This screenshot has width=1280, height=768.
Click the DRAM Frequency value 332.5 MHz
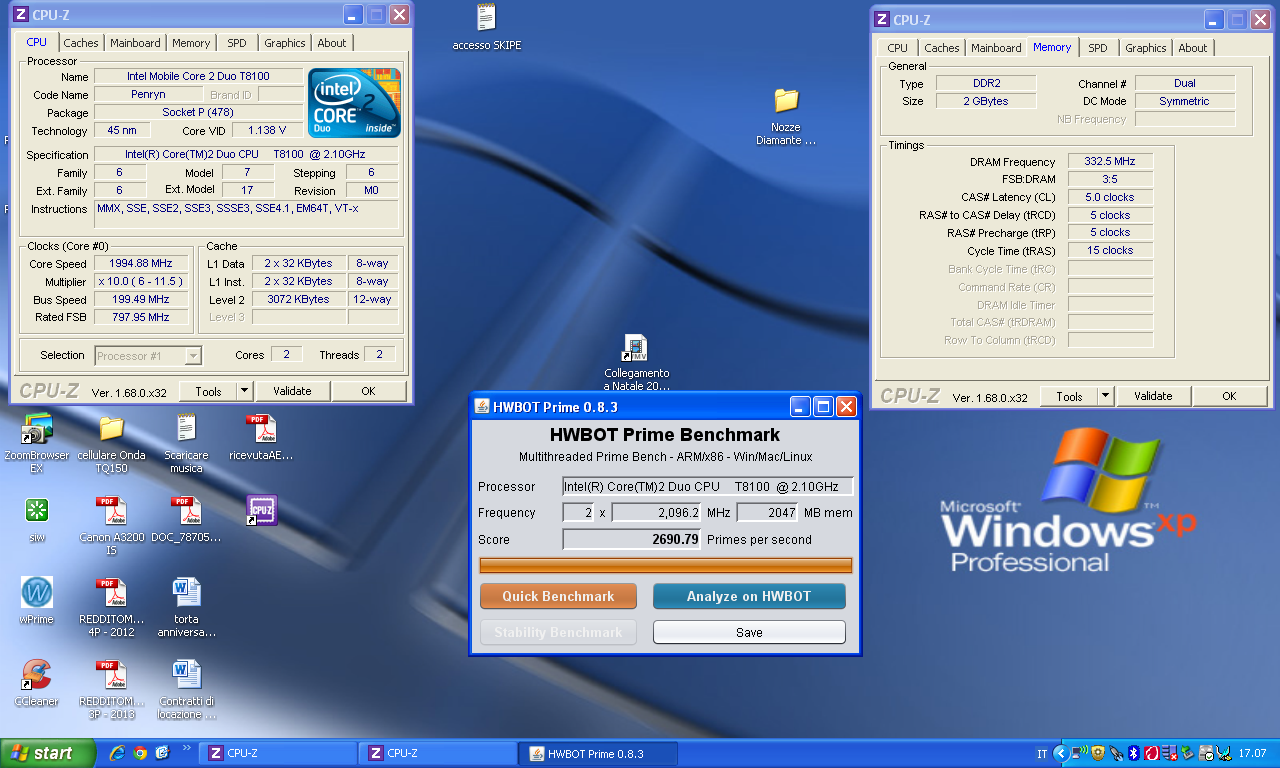[x=1110, y=162]
